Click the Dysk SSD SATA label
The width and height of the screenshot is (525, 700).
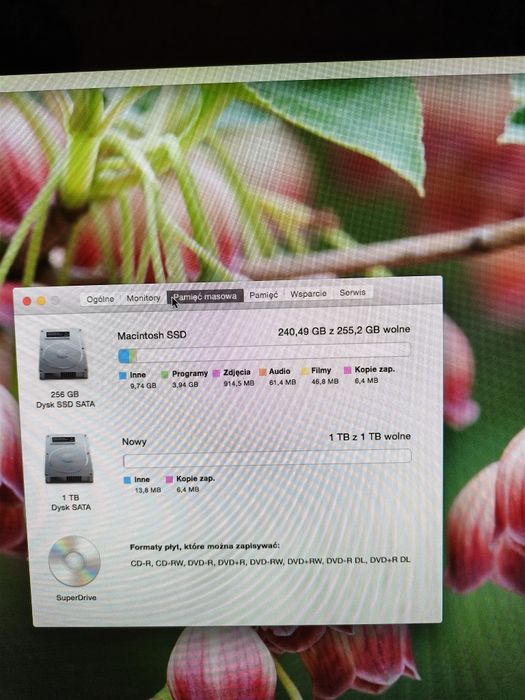(x=65, y=404)
